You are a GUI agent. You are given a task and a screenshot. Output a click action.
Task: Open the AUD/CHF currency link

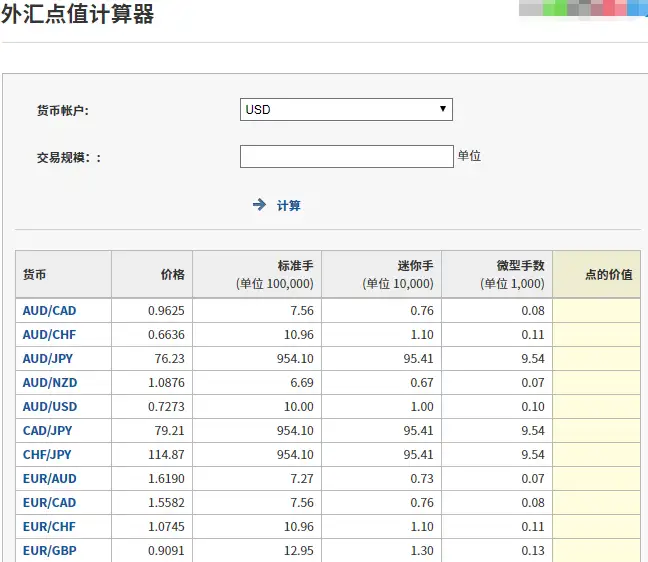(x=50, y=335)
